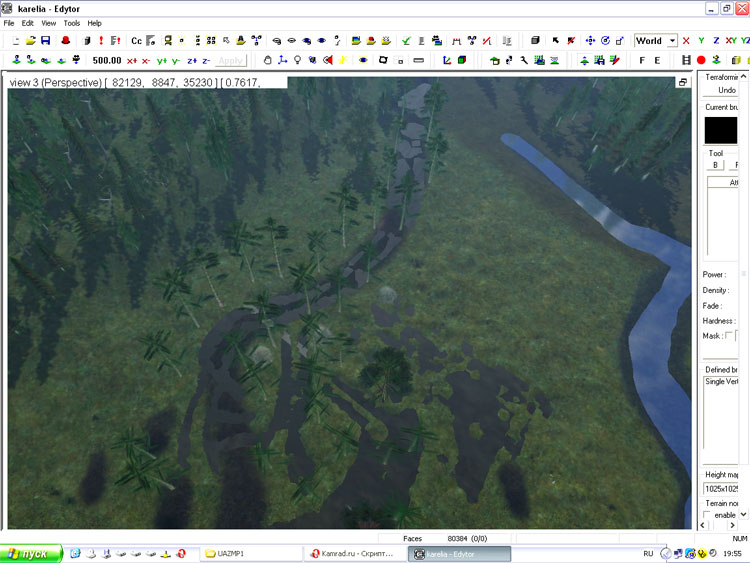The width and height of the screenshot is (750, 563).
Task: Save scene with the floppy disk icon
Action: 46,41
